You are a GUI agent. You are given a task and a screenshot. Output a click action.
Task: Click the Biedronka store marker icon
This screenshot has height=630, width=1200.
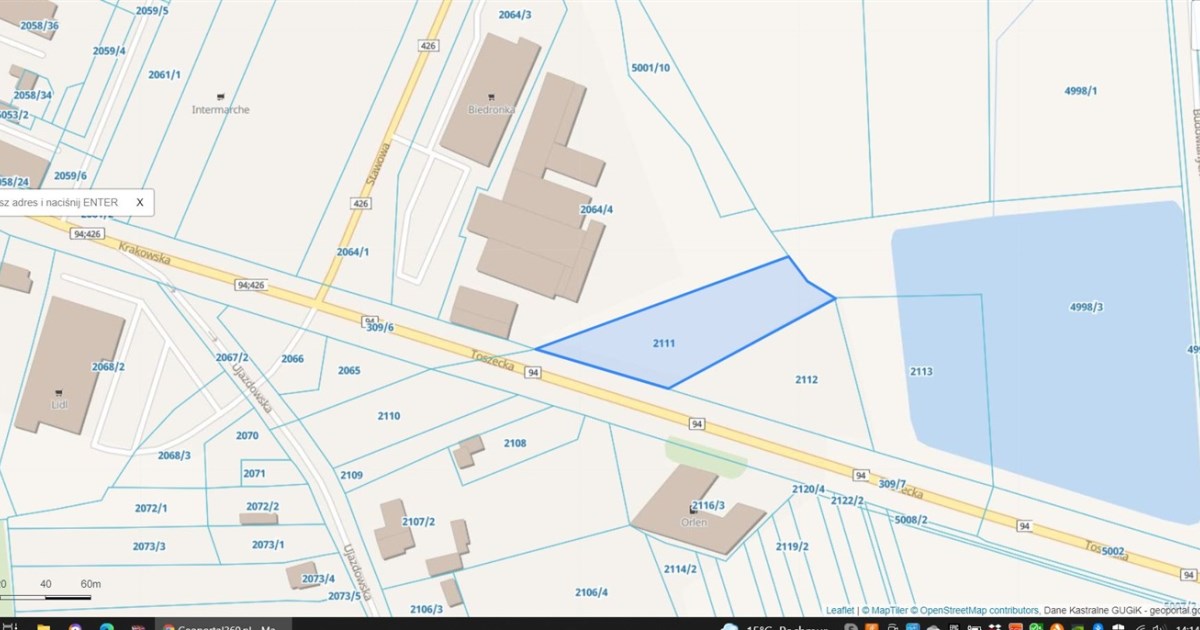[490, 98]
